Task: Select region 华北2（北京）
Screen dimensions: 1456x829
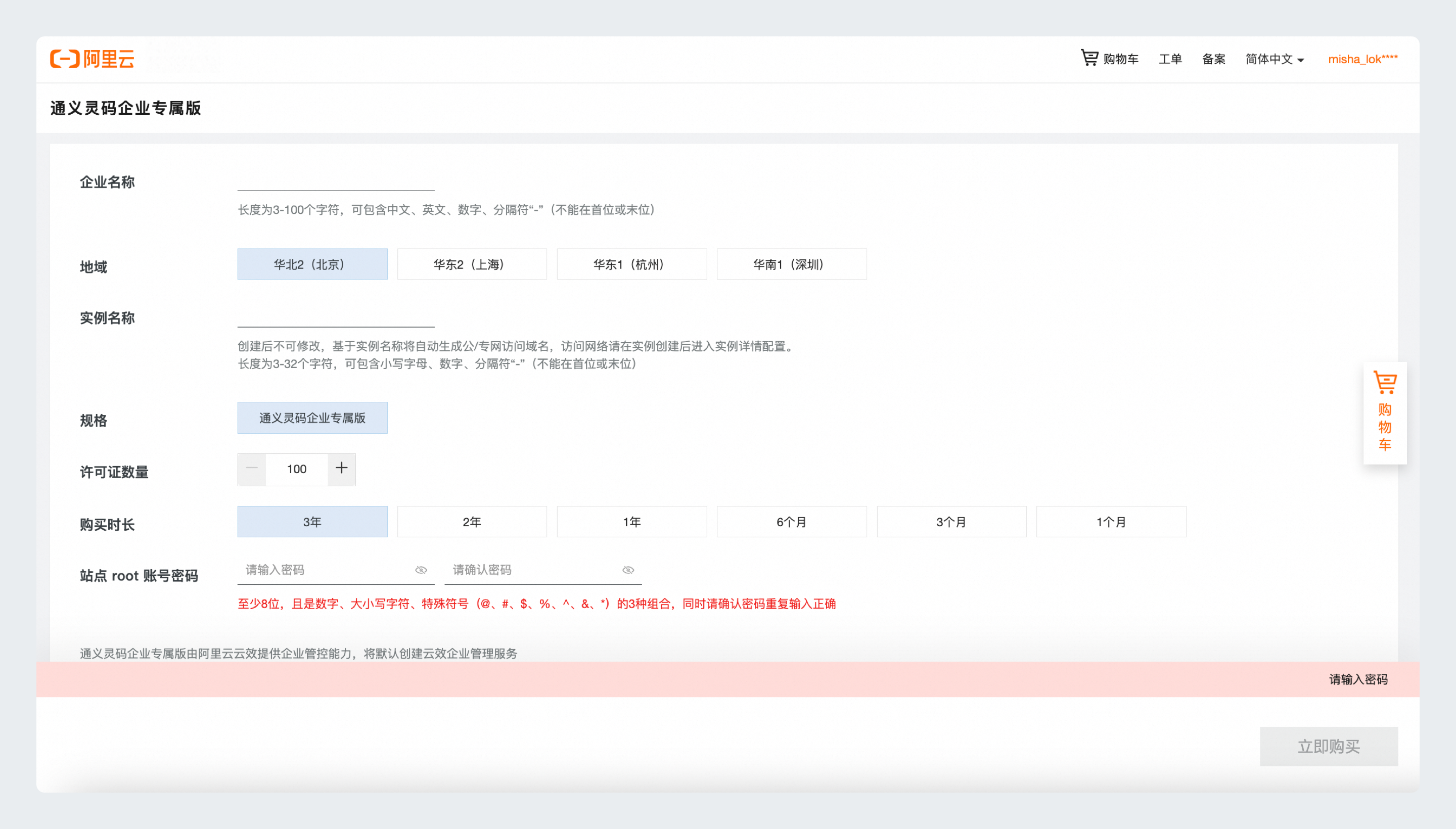Action: (312, 264)
